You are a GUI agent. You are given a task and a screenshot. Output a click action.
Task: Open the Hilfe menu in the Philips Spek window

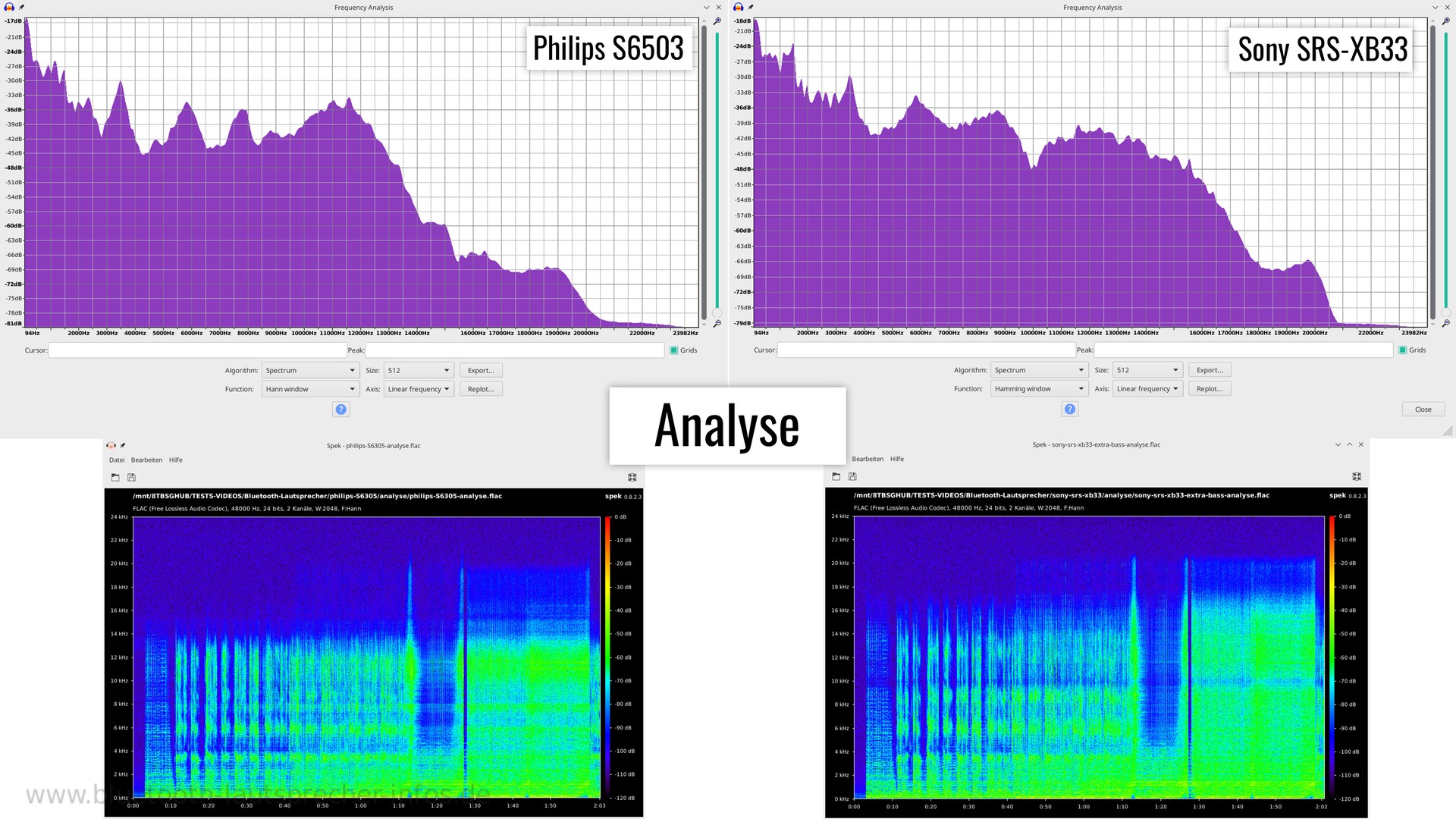pyautogui.click(x=176, y=460)
